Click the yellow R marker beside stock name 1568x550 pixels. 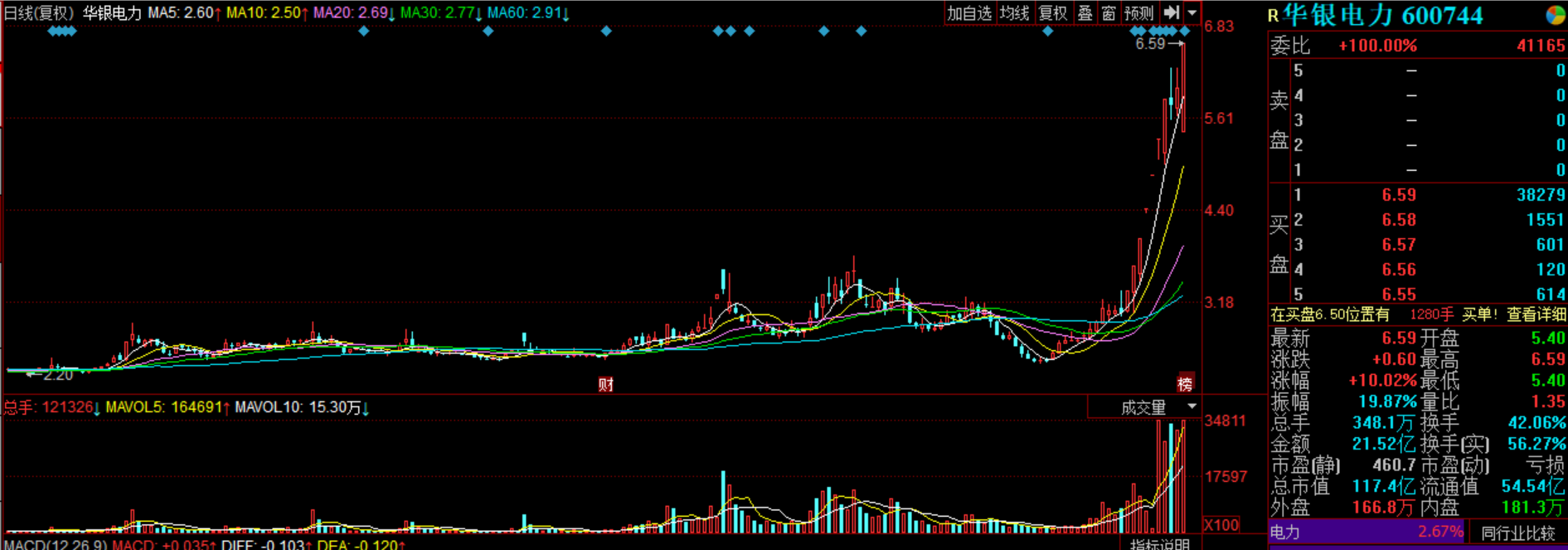[x=1273, y=16]
